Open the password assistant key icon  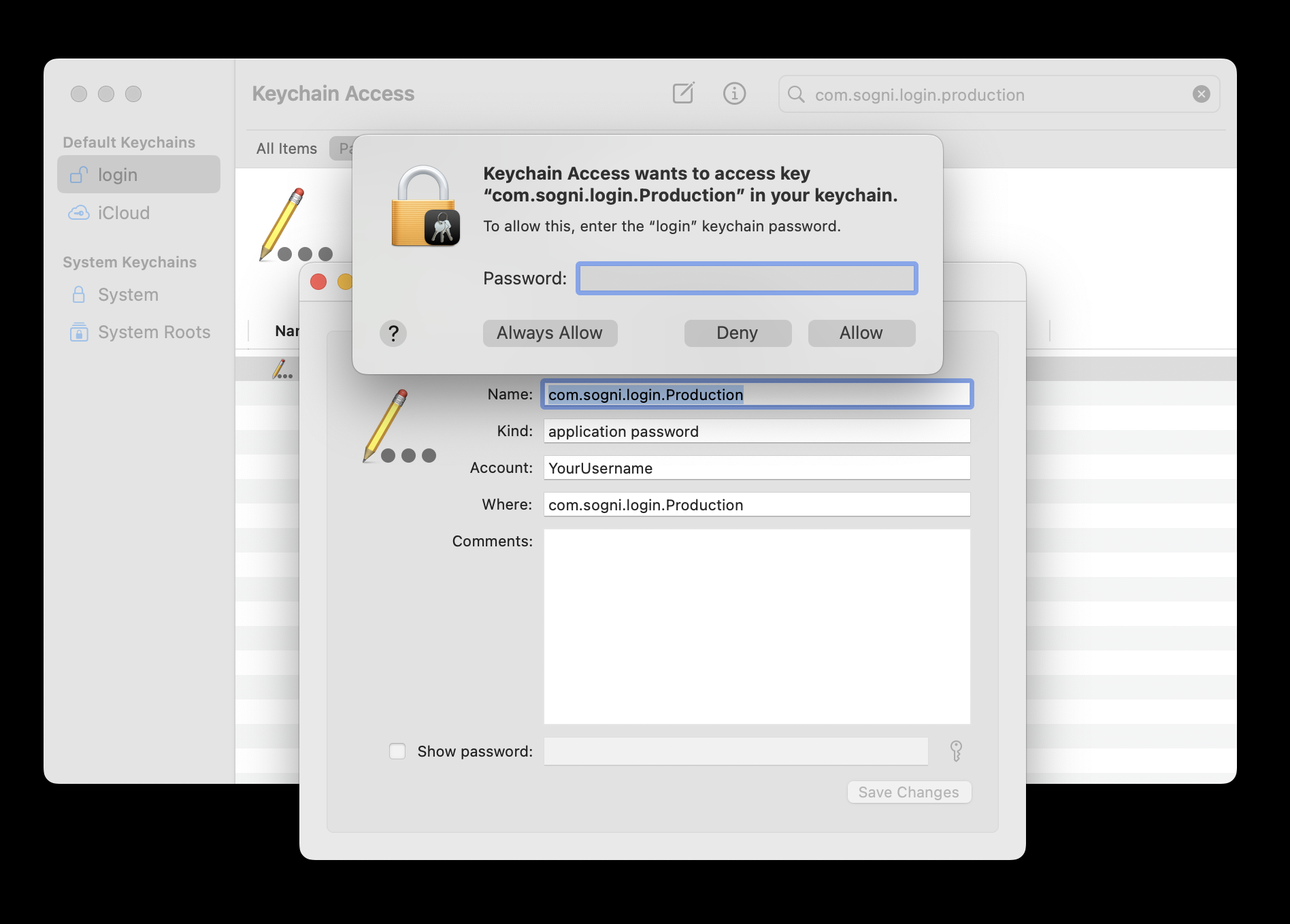(956, 751)
